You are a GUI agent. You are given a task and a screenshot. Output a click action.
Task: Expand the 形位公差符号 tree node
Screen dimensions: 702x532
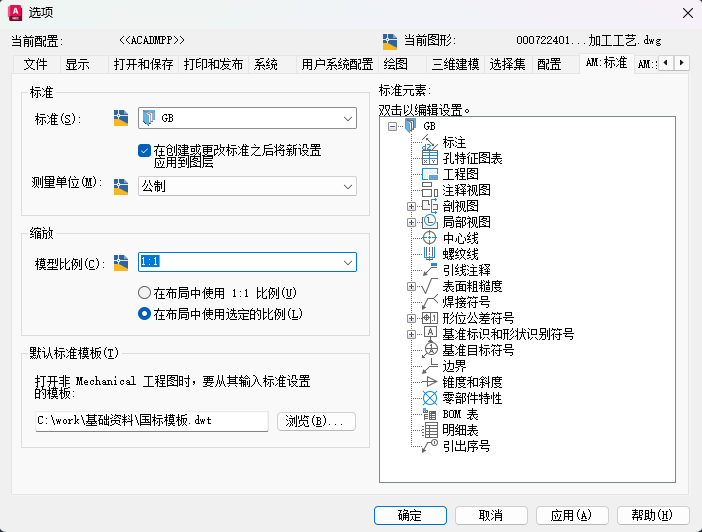(411, 318)
